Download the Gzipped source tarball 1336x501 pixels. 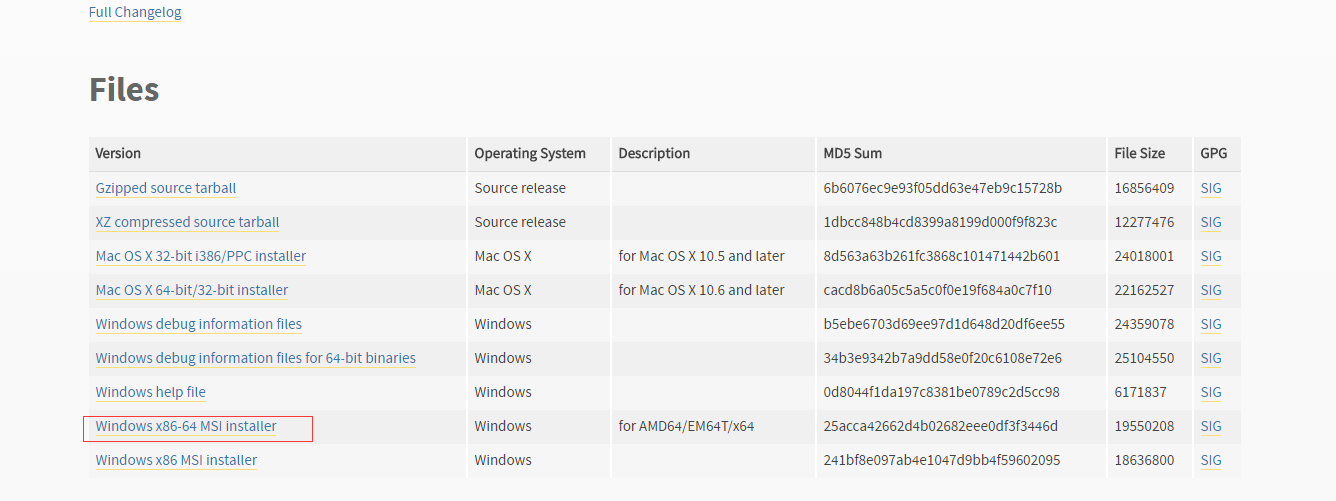tap(166, 188)
